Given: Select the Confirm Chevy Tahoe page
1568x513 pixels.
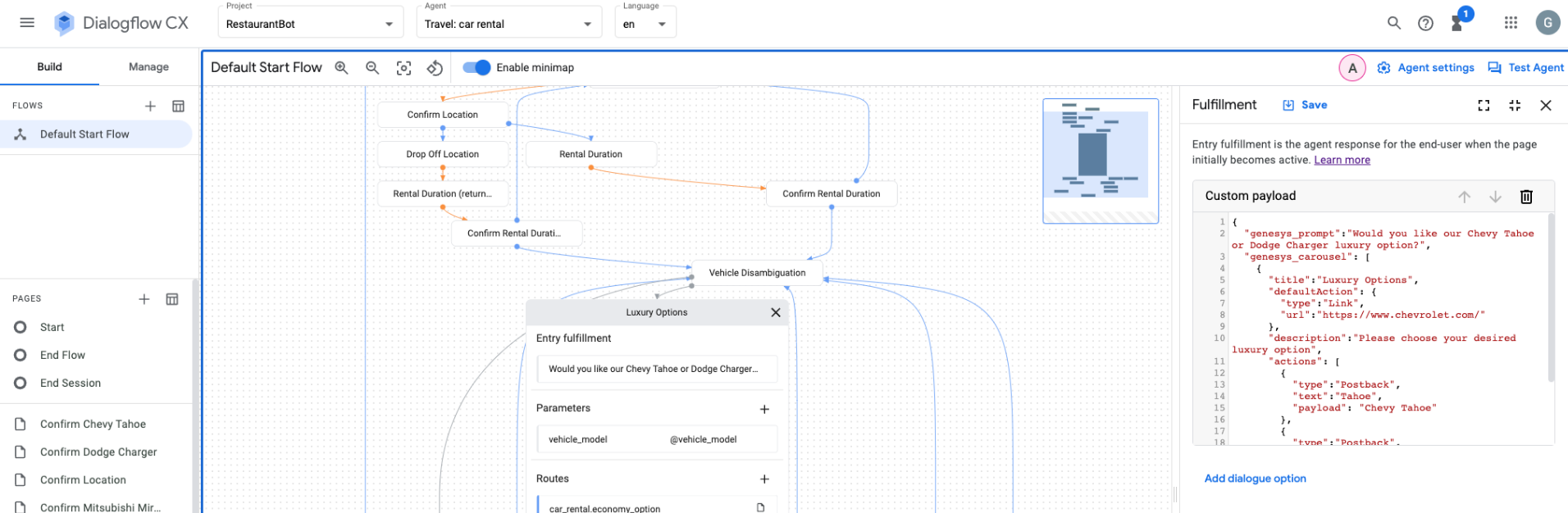Looking at the screenshot, I should coord(93,424).
